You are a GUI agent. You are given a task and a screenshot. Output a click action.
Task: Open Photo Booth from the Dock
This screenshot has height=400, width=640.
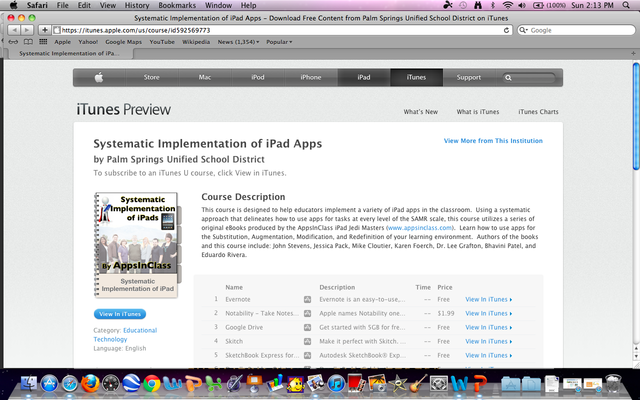click(357, 383)
